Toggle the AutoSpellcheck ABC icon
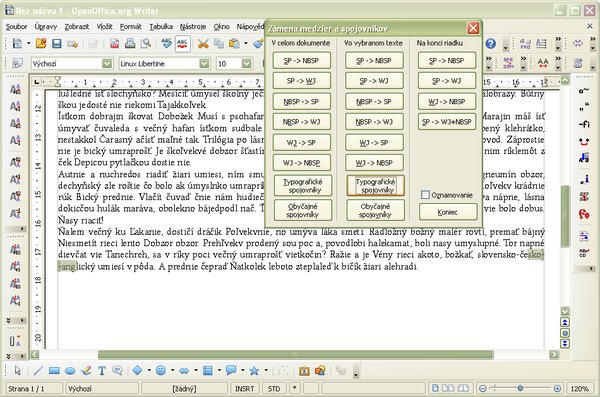600x397 pixels. 183,43
